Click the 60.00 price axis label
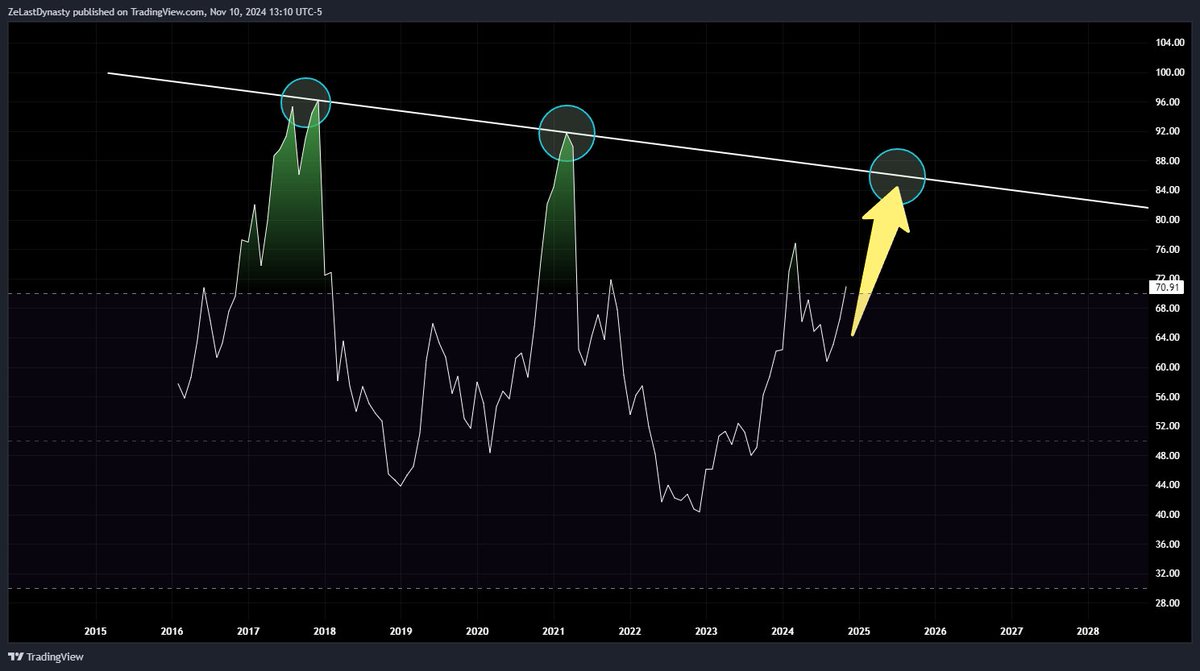Viewport: 1200px width, 671px height. point(1169,367)
